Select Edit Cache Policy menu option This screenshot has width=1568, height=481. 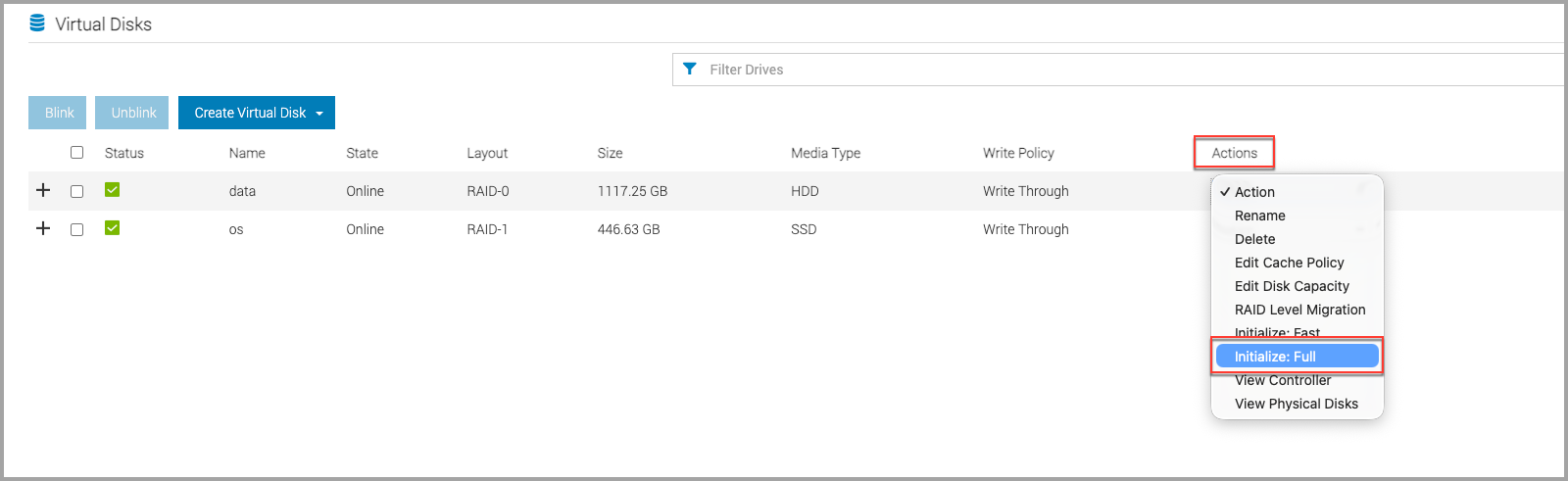pyautogui.click(x=1297, y=263)
